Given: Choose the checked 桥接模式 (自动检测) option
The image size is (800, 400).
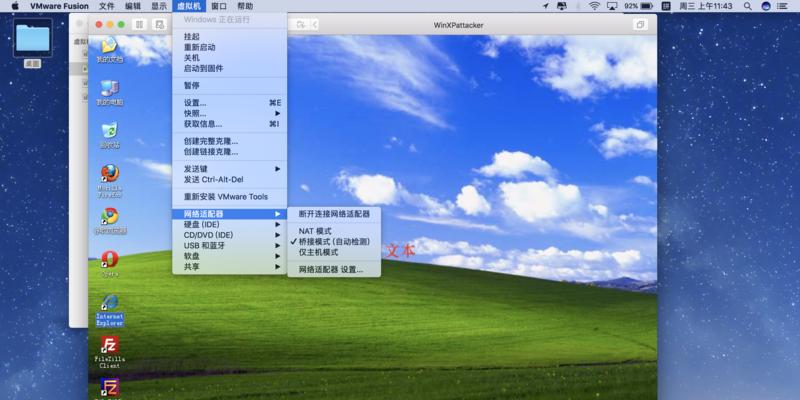Looking at the screenshot, I should (333, 242).
